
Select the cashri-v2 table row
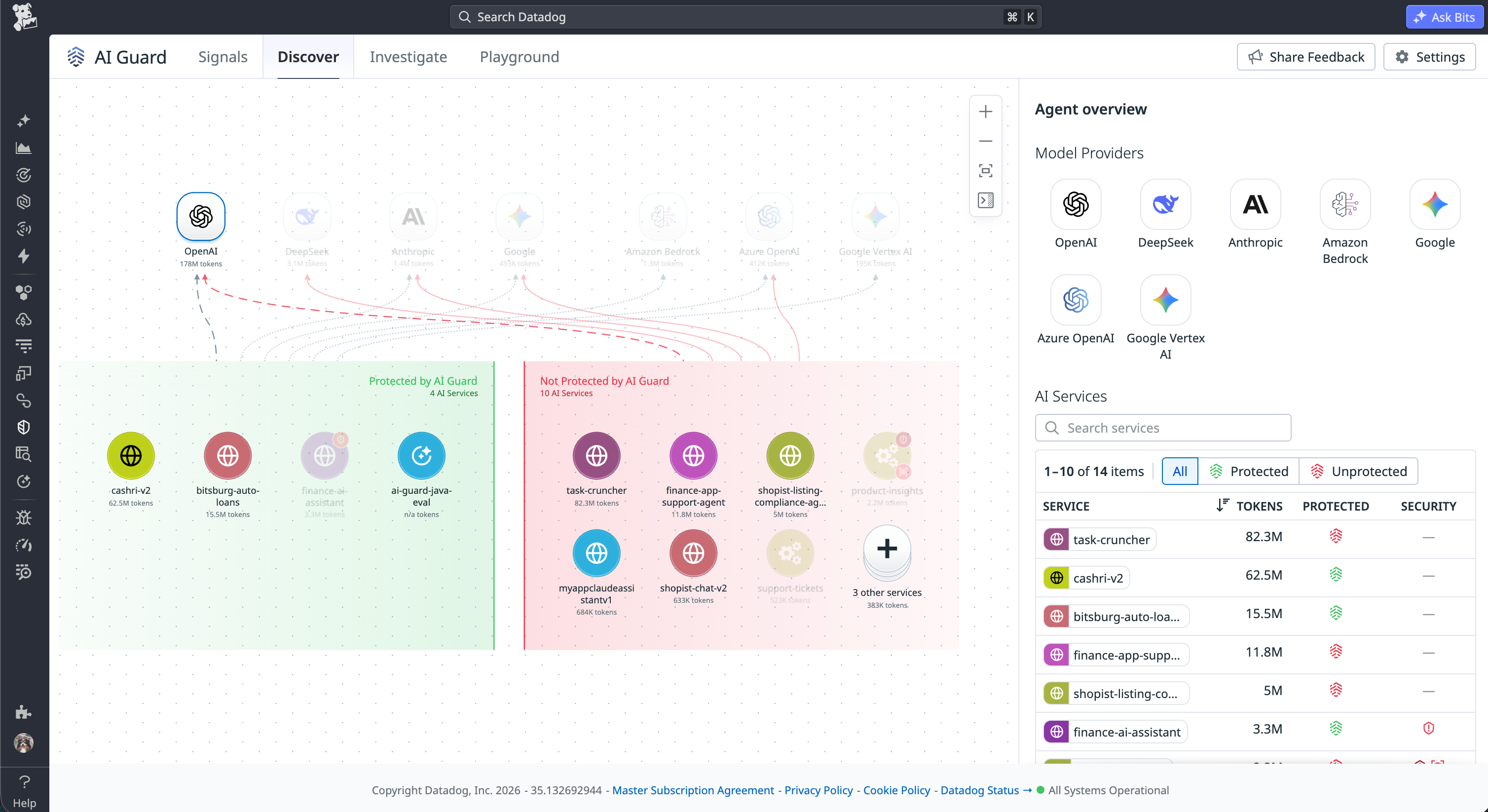coord(1255,578)
